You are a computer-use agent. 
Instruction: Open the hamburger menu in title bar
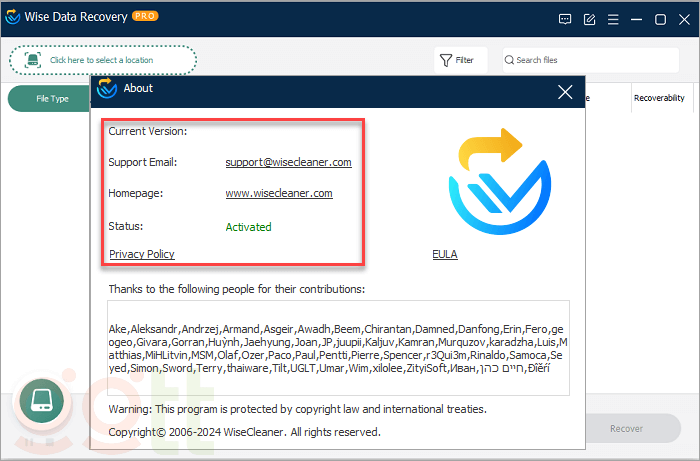click(x=612, y=19)
